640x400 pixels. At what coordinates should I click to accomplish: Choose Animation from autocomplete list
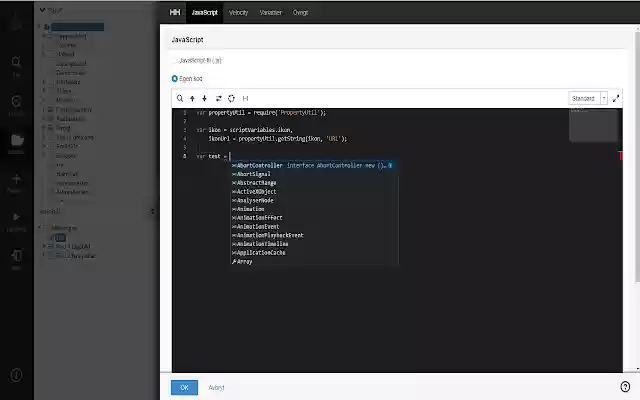coord(314,209)
